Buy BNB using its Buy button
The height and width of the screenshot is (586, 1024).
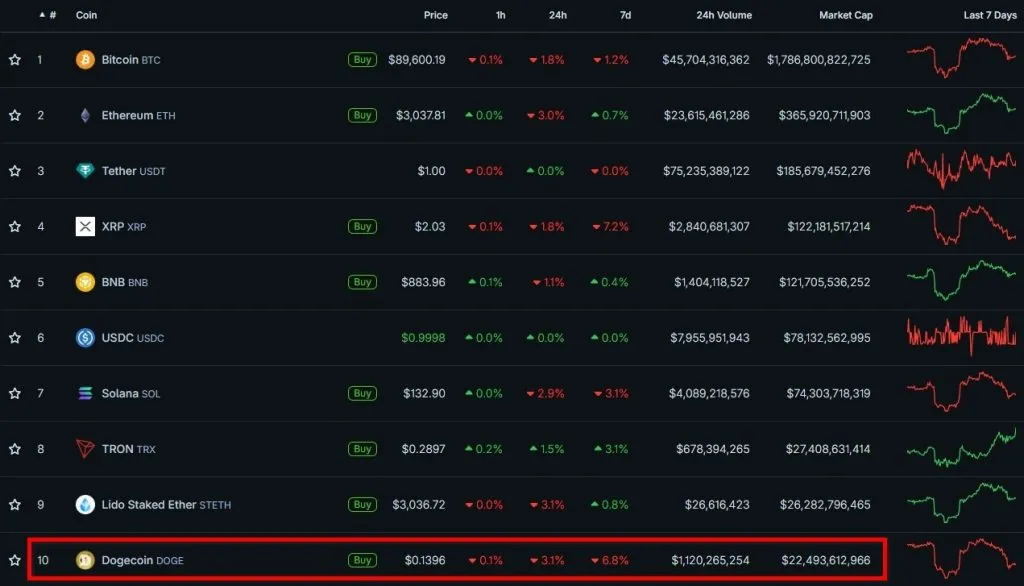[362, 282]
